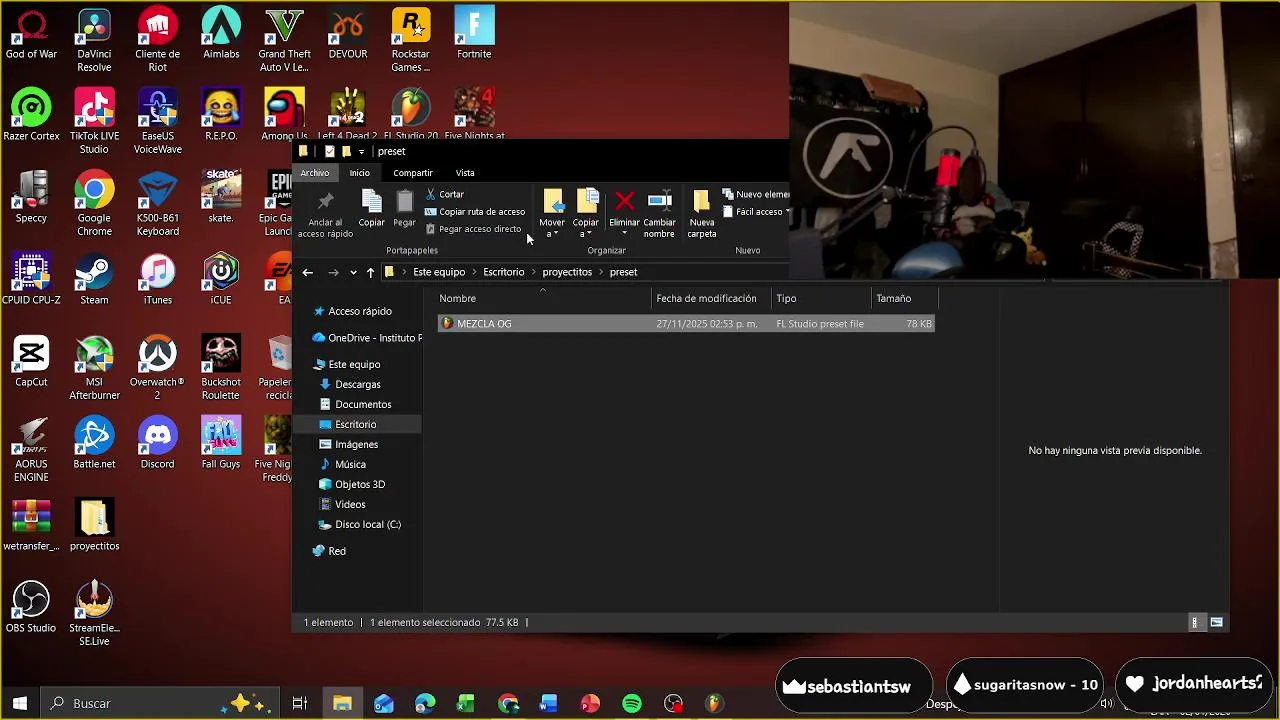Go up one folder level arrow
Viewport: 1280px width, 720px height.
click(x=370, y=272)
